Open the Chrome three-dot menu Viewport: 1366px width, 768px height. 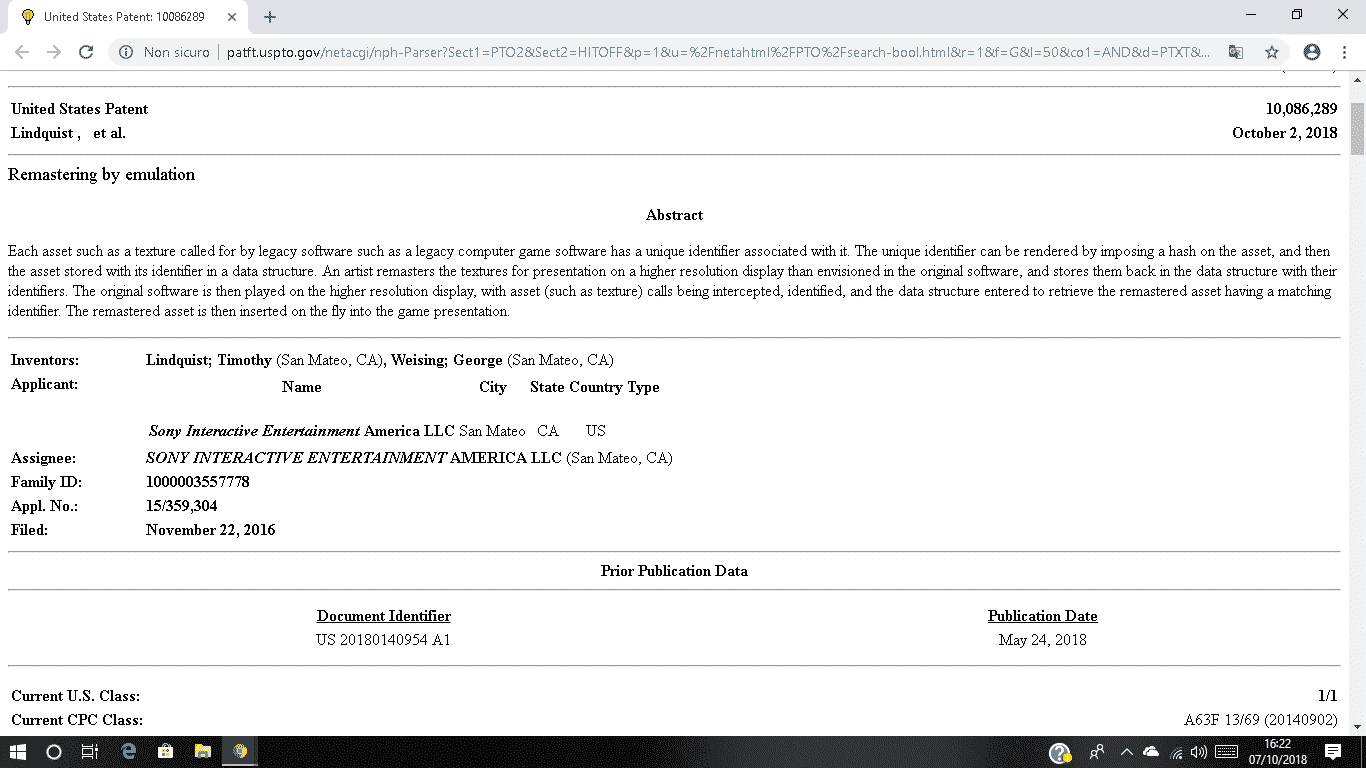(1344, 52)
